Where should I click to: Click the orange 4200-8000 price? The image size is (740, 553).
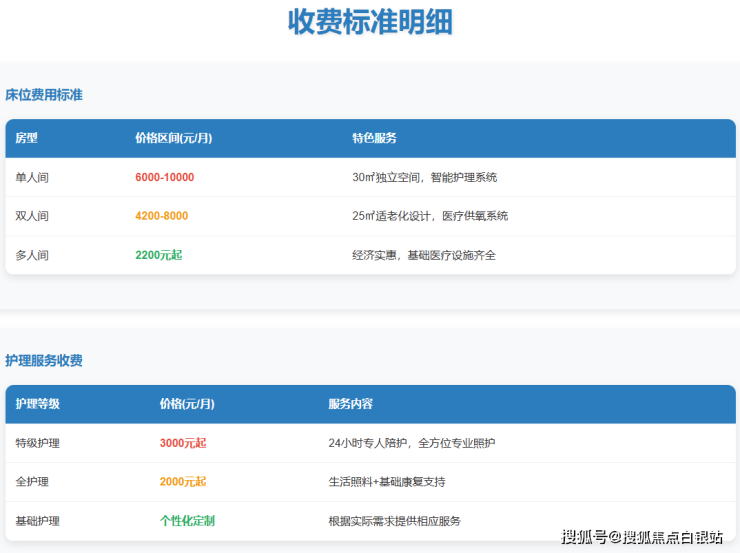click(161, 216)
